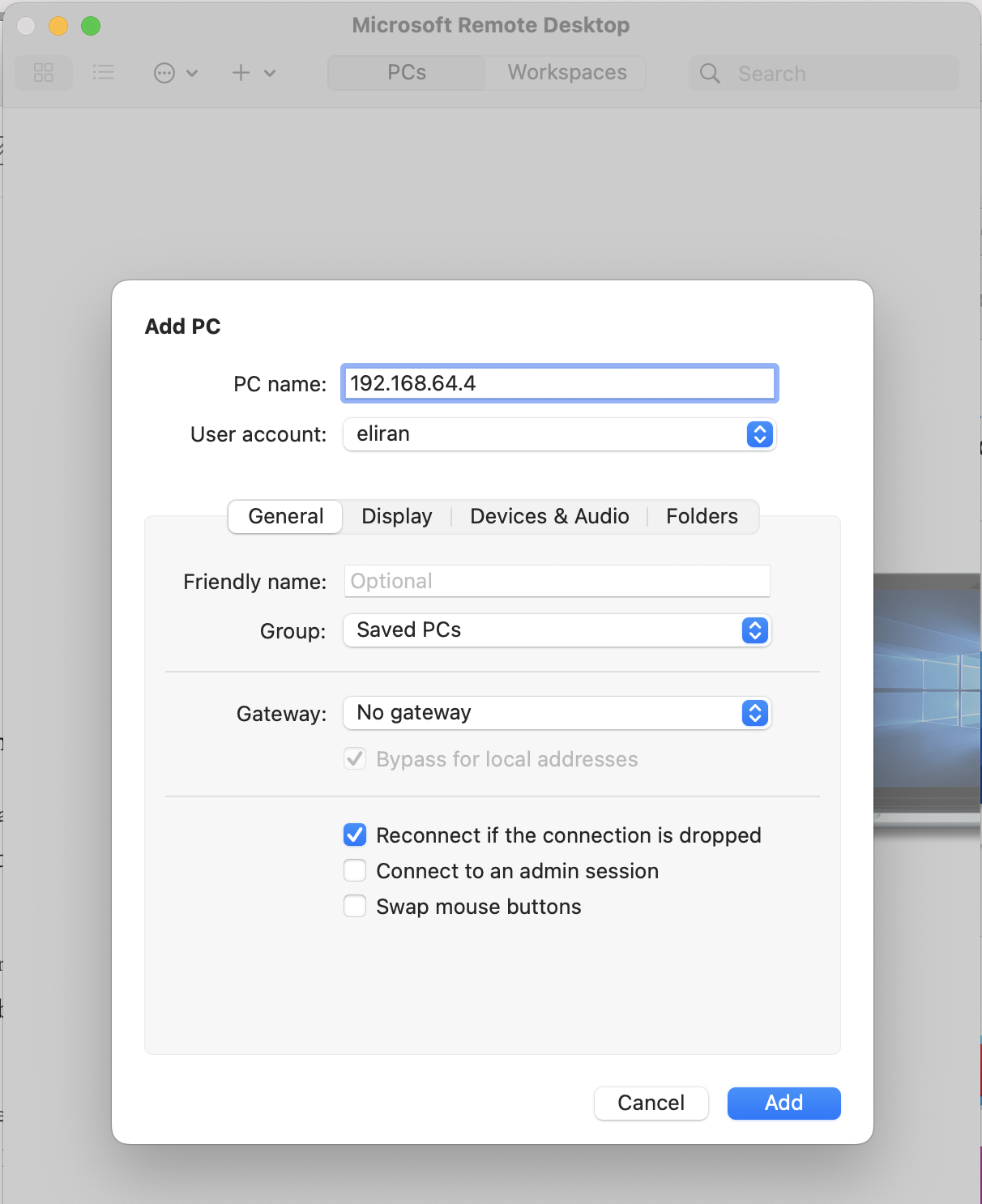
Task: Click the plus add icon in toolbar
Action: (241, 73)
